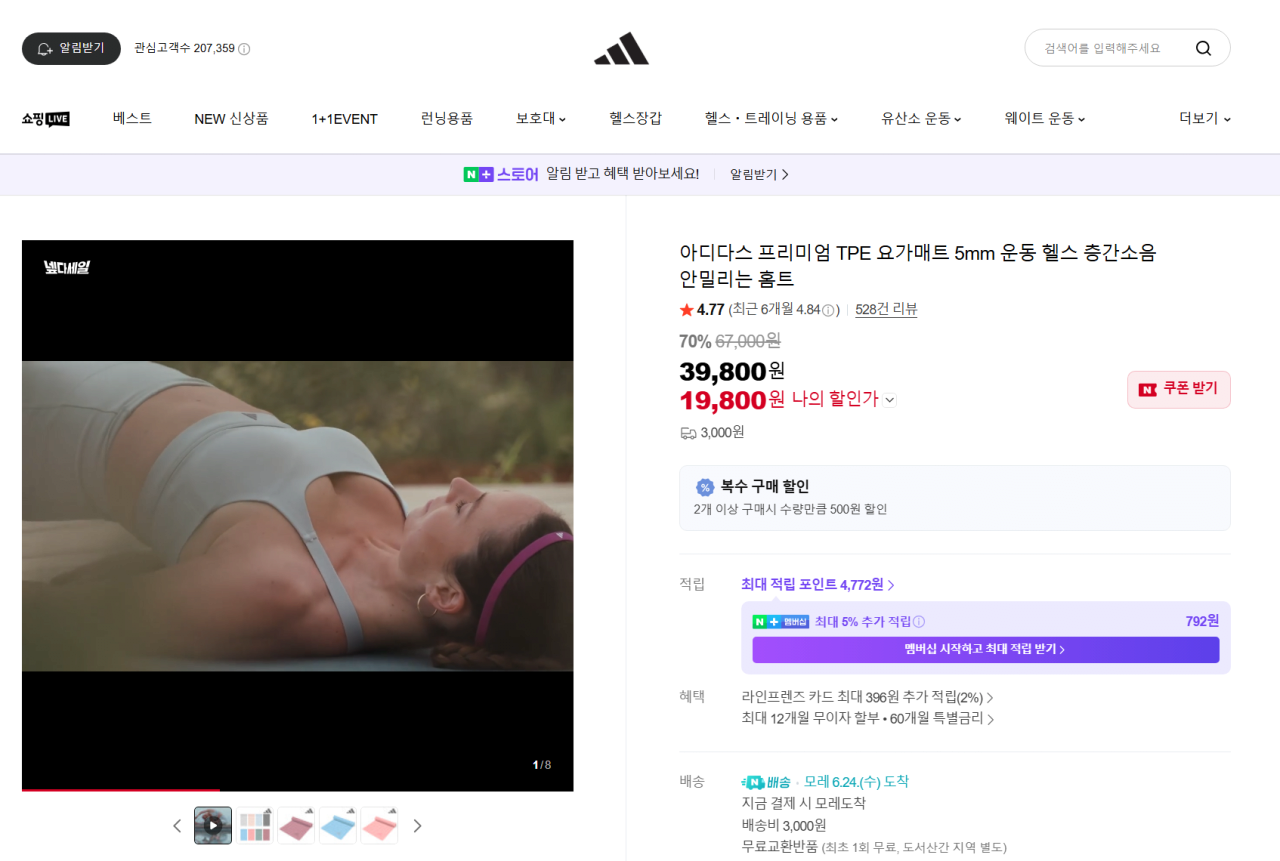Open 쇼핑 LIVE icon in navigation
This screenshot has width=1280, height=861.
[46, 119]
